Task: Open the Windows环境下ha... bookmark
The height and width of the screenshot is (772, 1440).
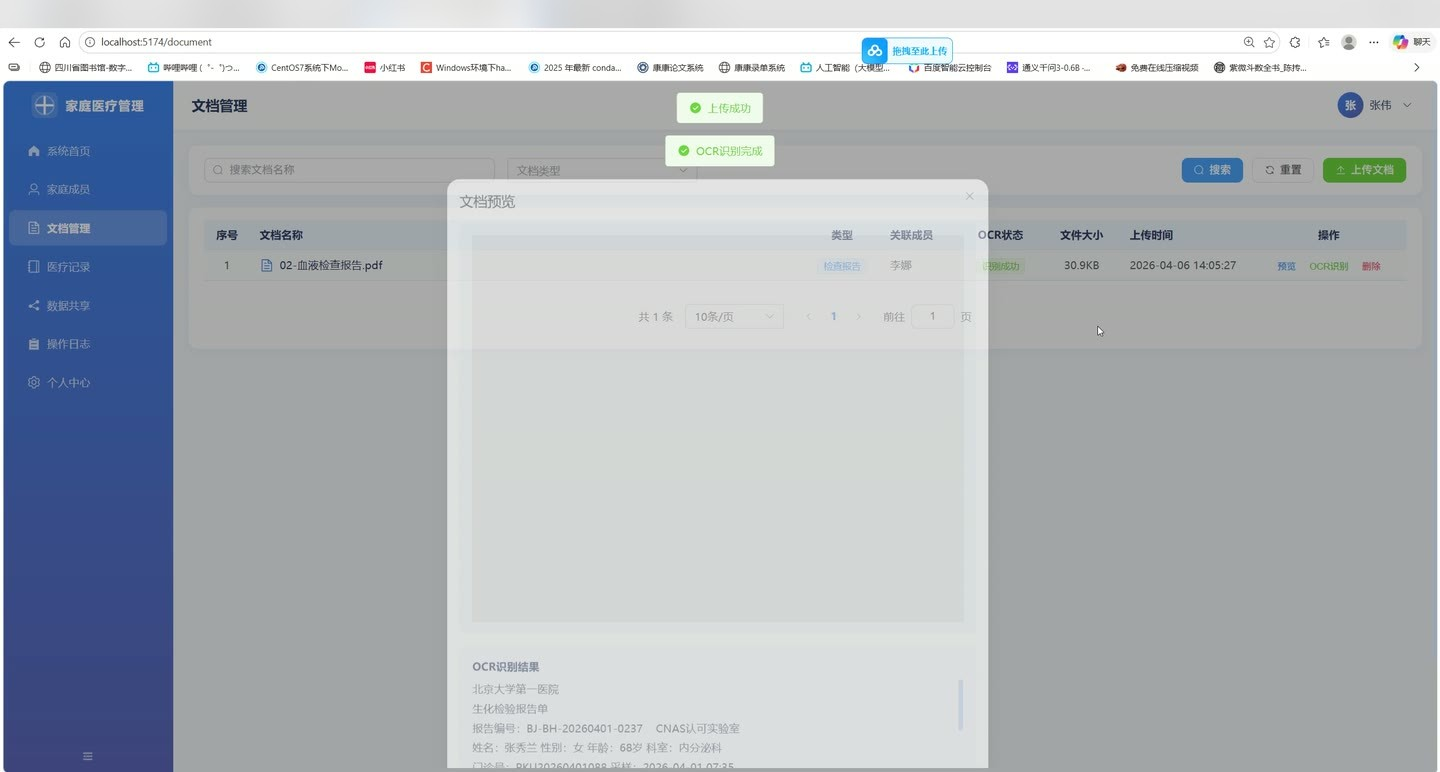Action: click(x=466, y=68)
